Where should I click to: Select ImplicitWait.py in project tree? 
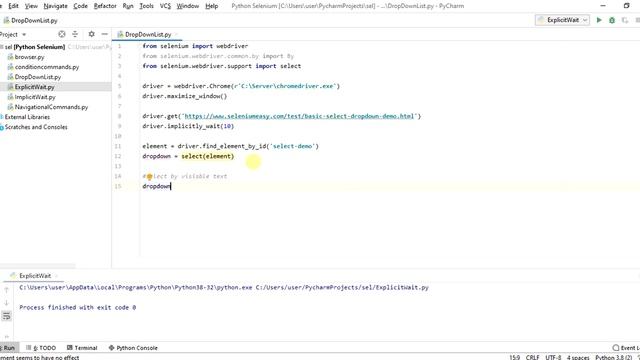tap(35, 97)
